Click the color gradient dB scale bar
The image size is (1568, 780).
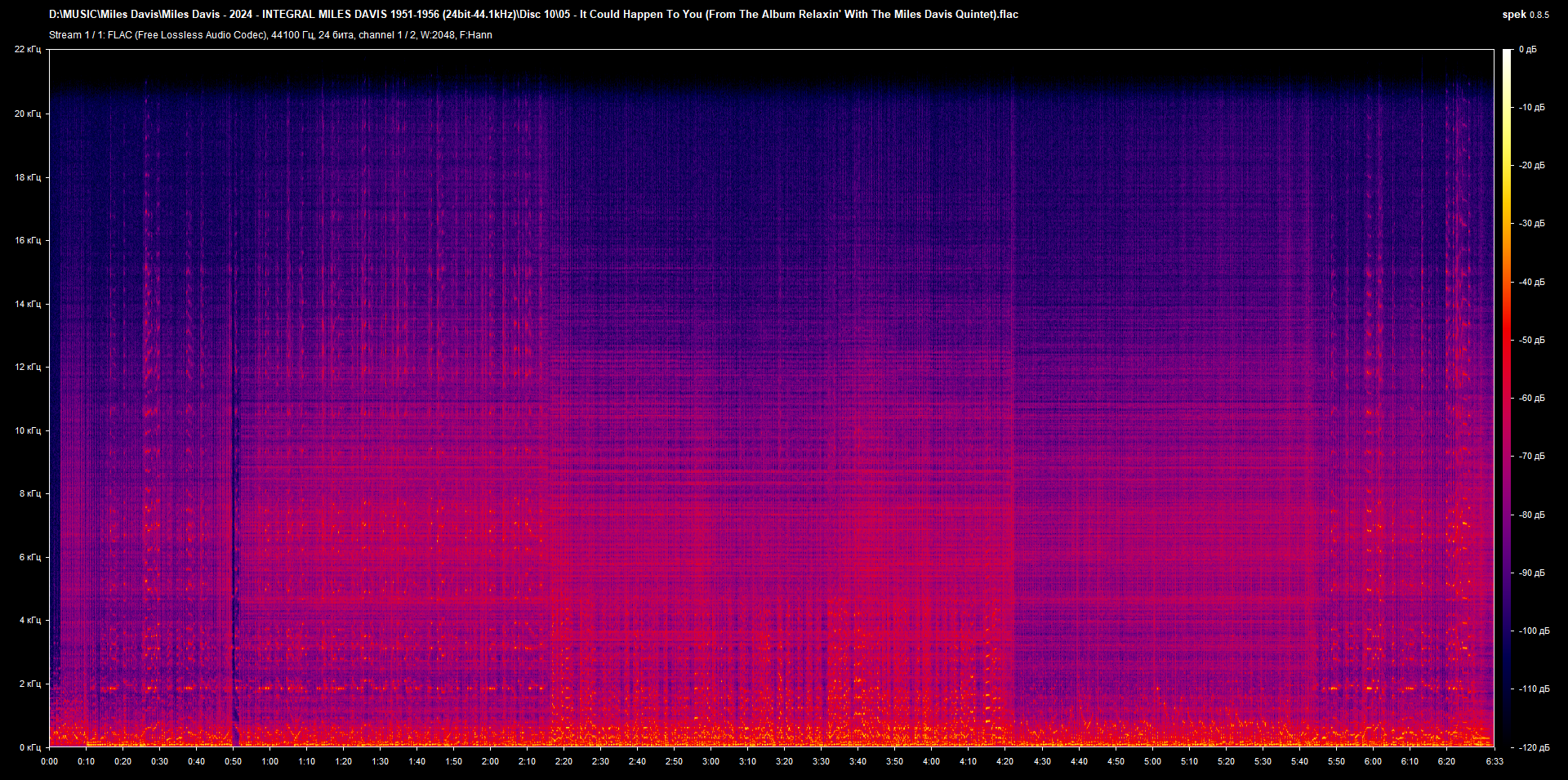(1508, 398)
